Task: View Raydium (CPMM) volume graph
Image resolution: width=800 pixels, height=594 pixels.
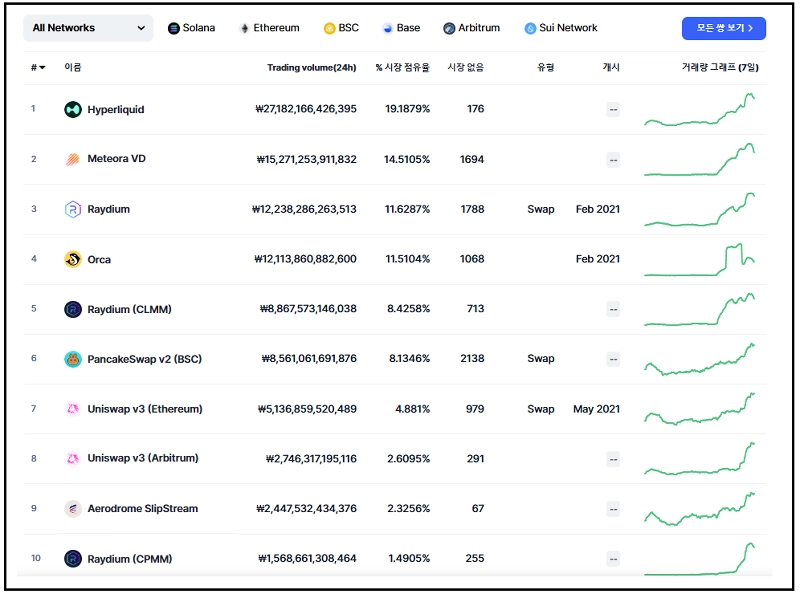Action: [x=699, y=559]
